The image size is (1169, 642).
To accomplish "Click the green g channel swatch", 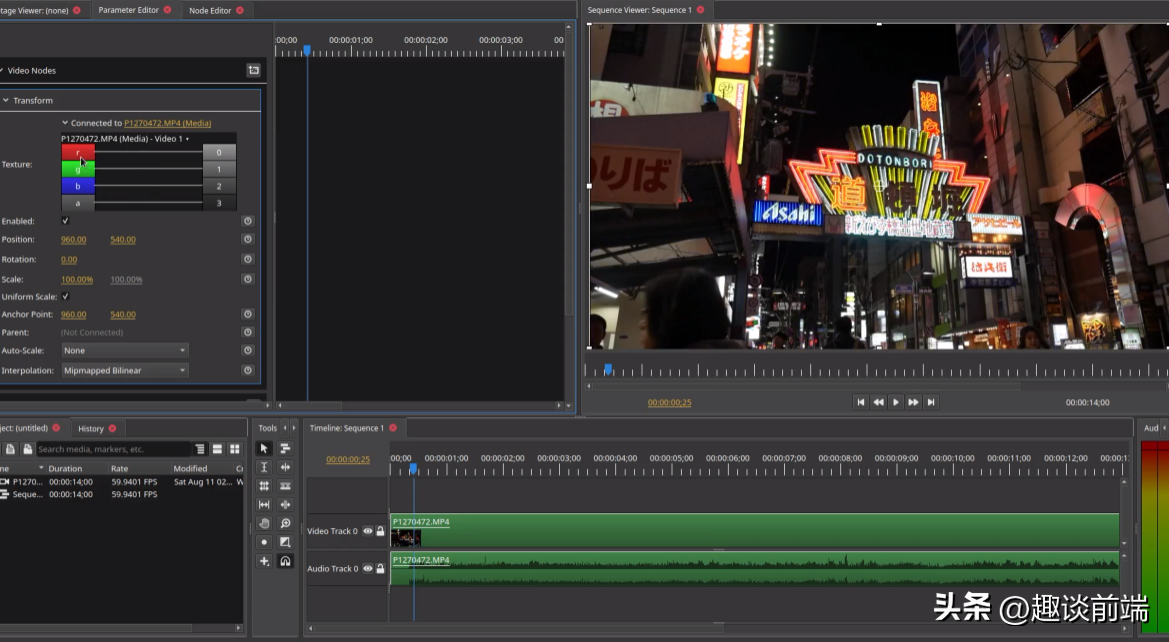I will 78,169.
